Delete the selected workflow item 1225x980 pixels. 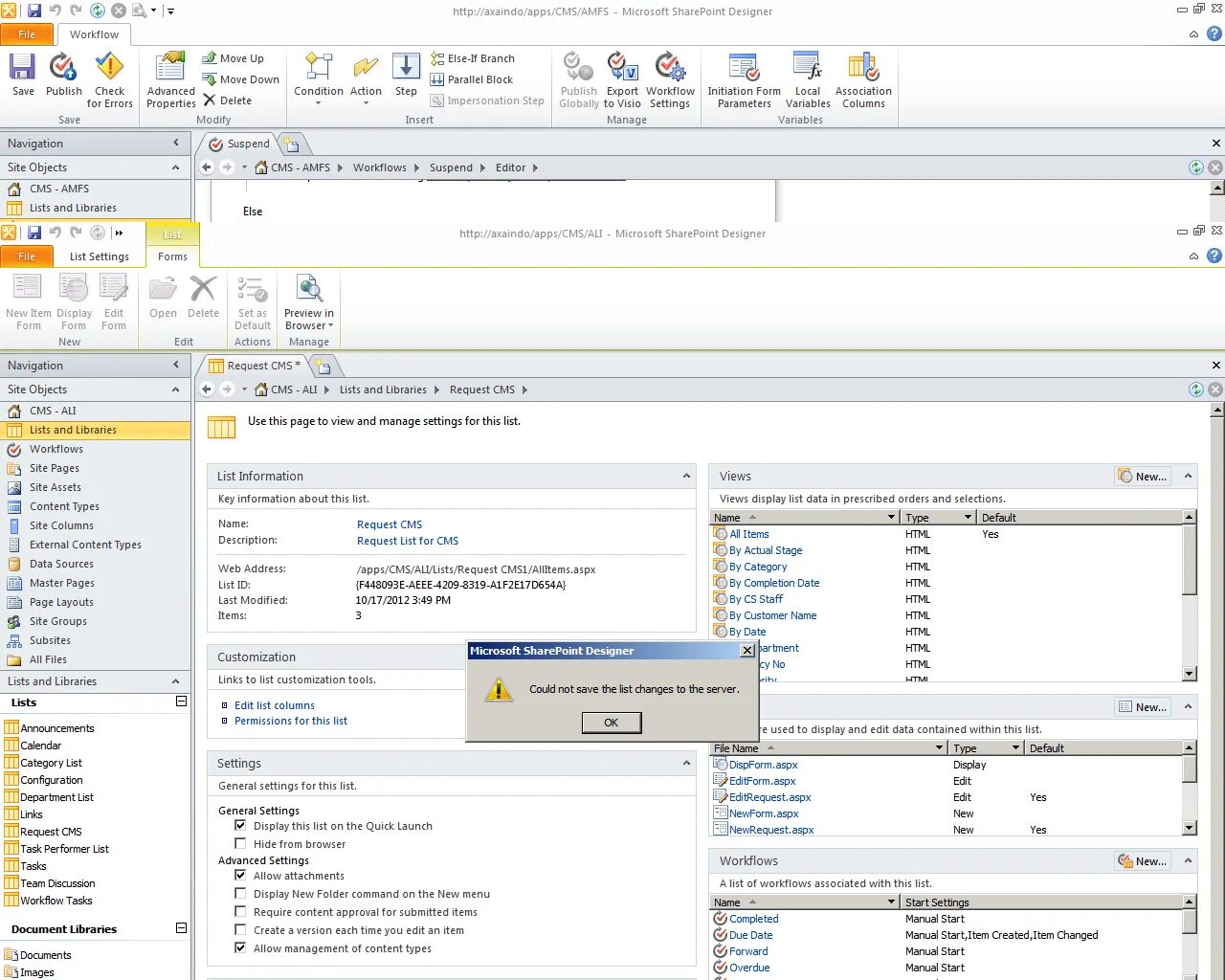pos(228,100)
